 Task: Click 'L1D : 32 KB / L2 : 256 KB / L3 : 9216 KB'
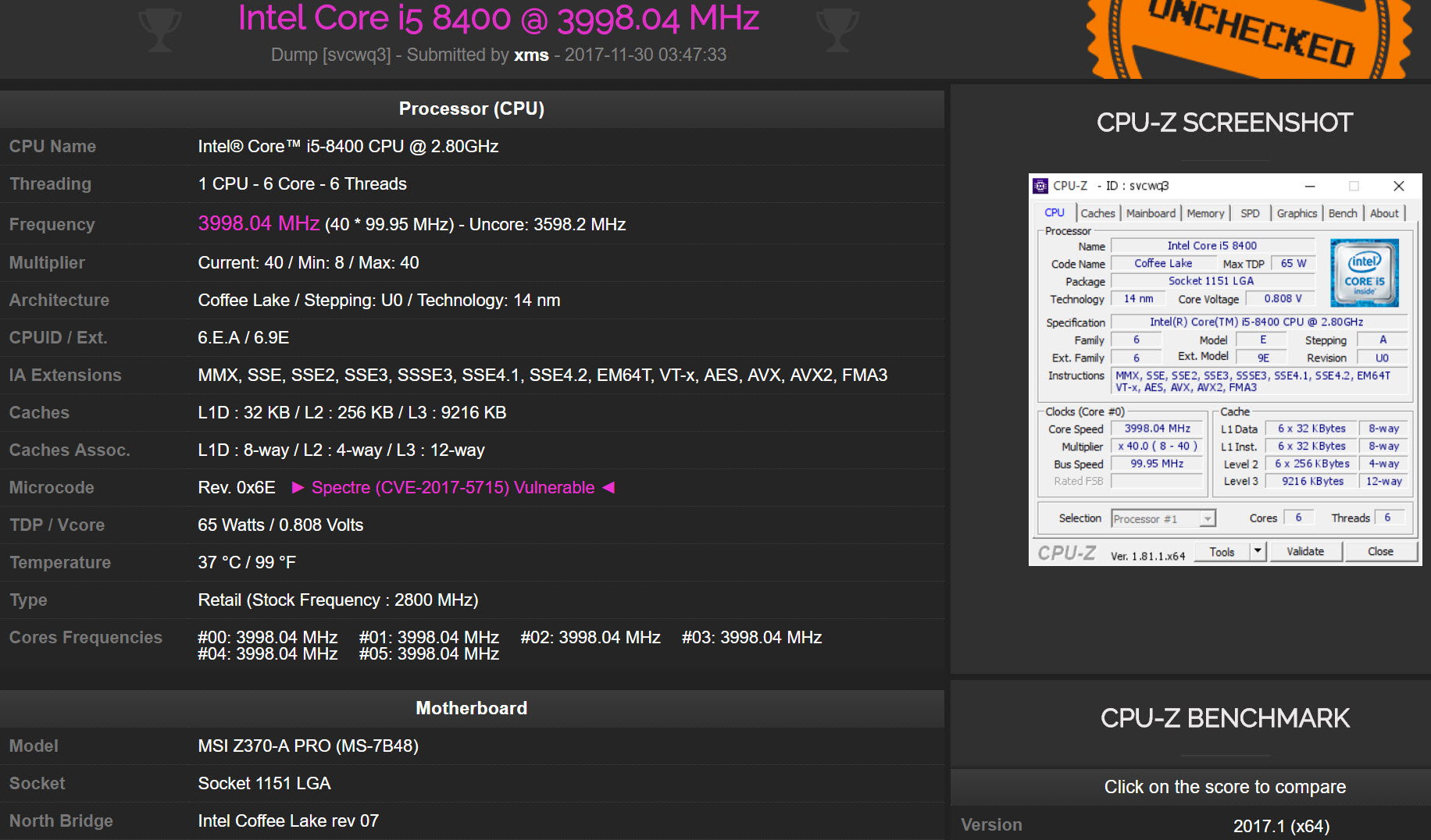352,413
